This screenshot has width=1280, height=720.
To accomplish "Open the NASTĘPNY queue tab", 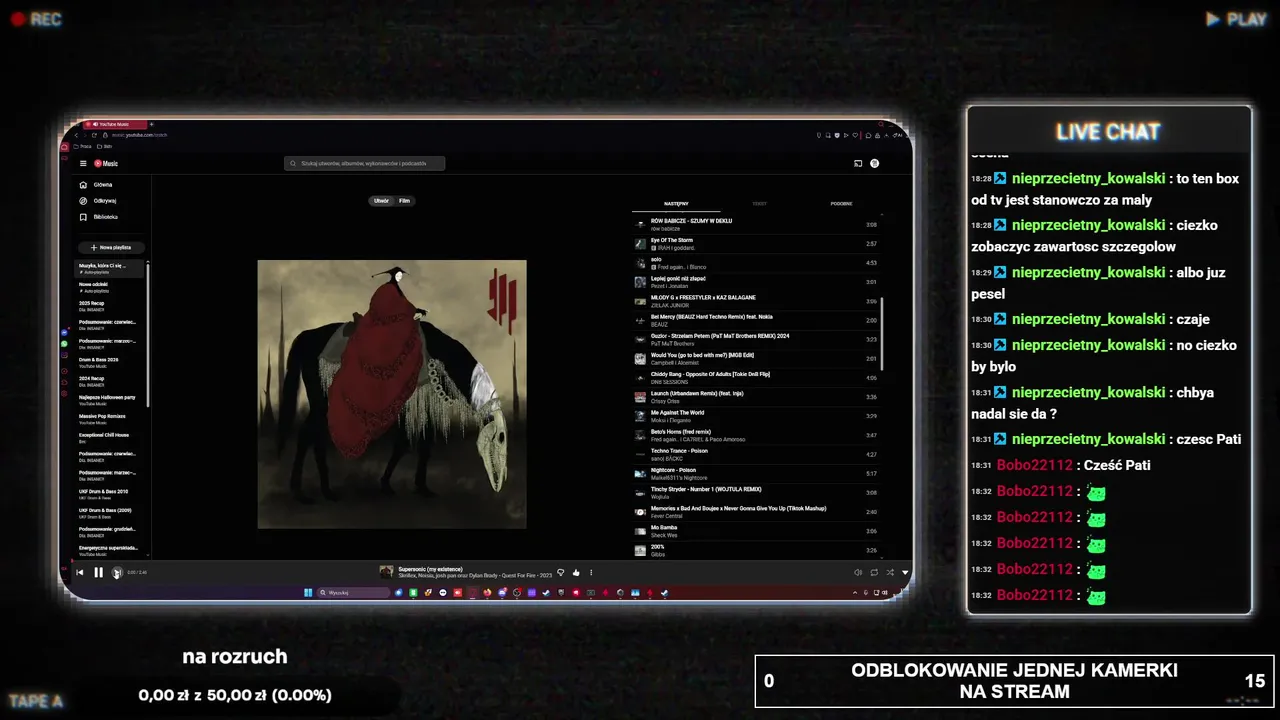I will [x=676, y=204].
